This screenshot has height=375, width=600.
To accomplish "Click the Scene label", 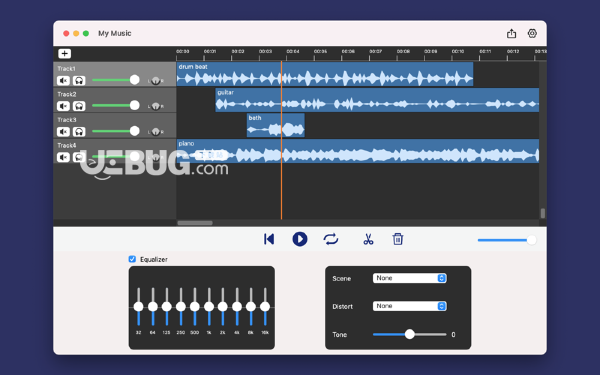I will point(341,279).
